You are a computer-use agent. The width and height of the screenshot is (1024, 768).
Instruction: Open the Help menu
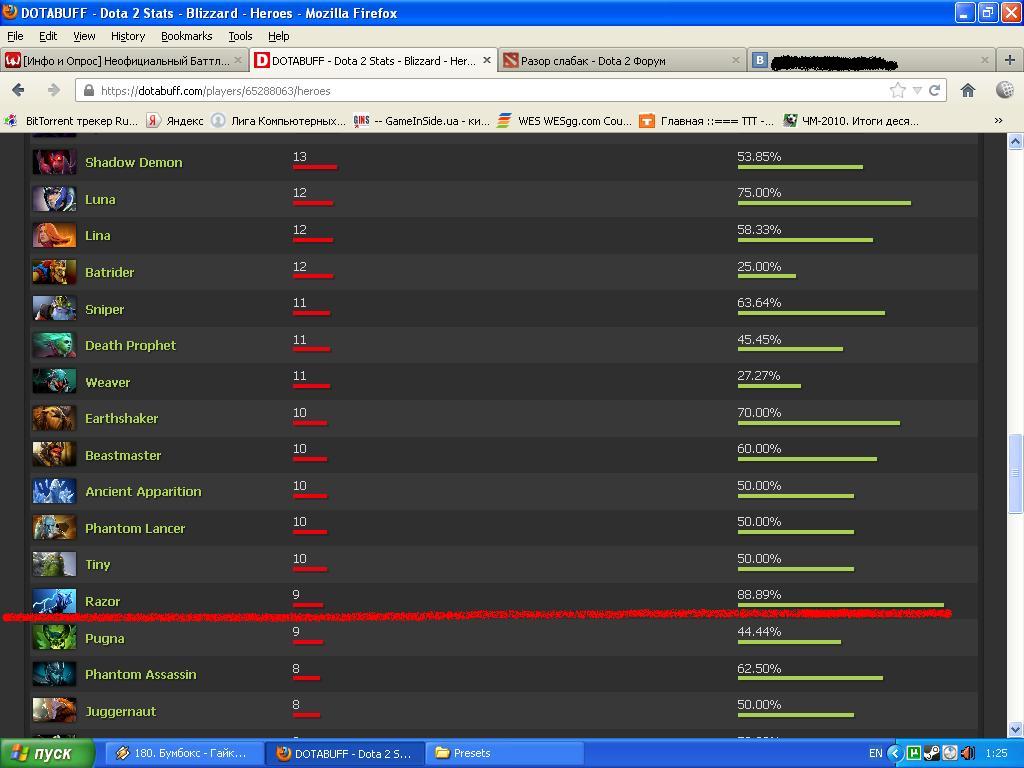[x=278, y=36]
